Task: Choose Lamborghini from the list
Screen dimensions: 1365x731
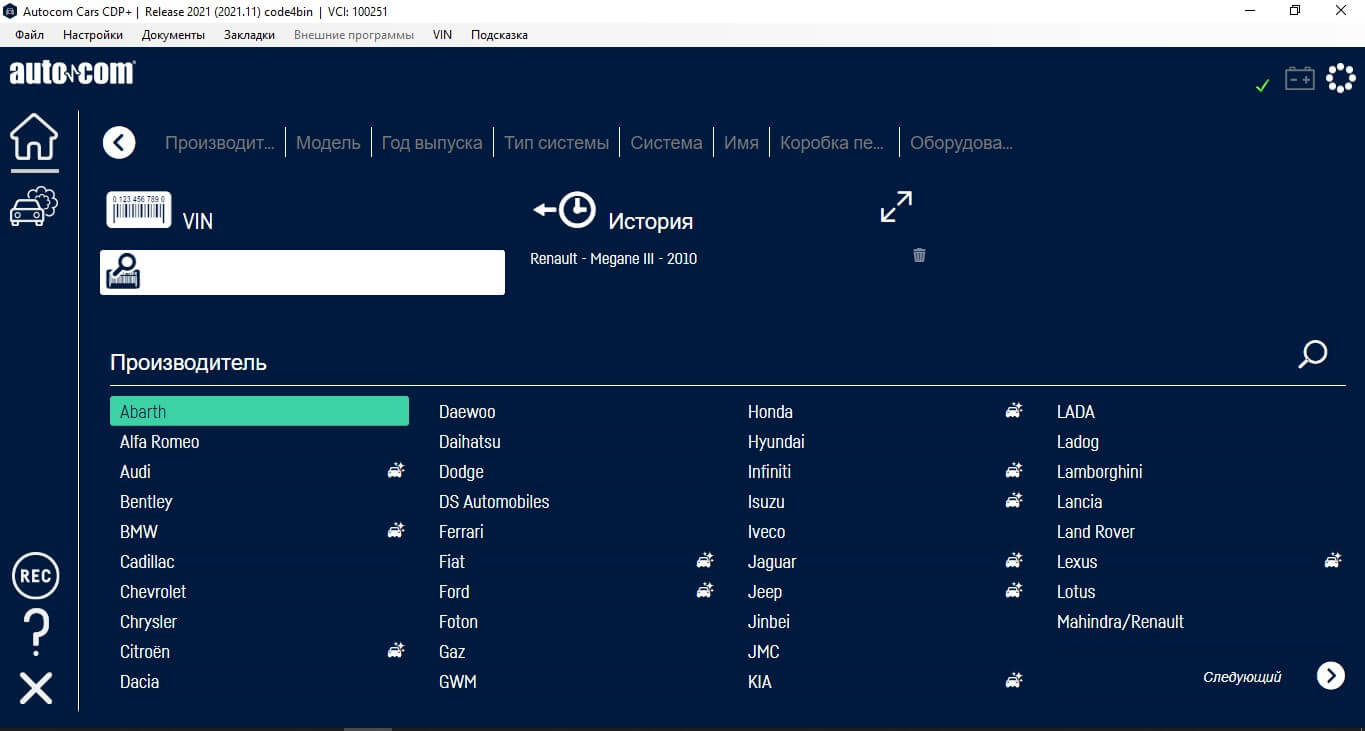Action: (1099, 471)
